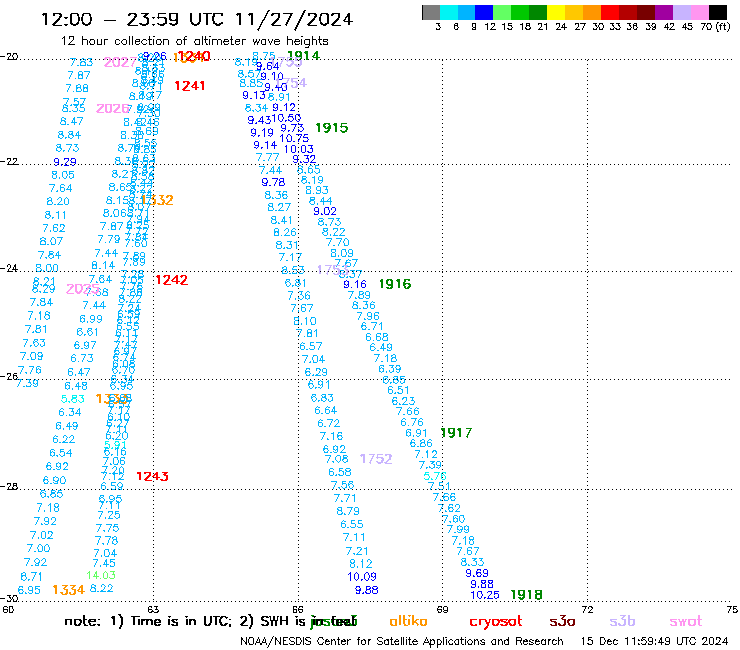Screen dimensions: 740x650
Task: Click the latitude axis label '-22'
Action: click(x=9, y=161)
